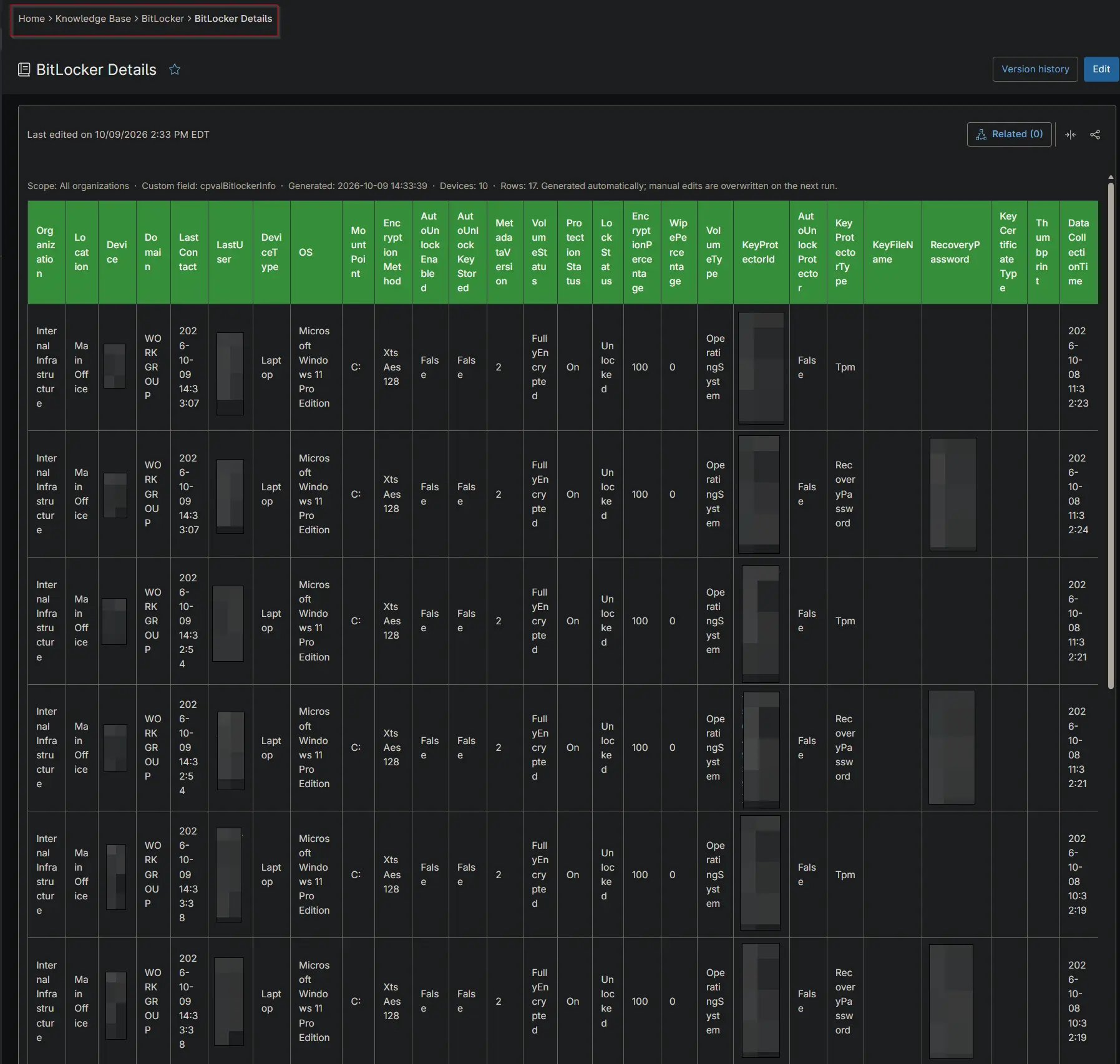Click the AutoUnlockKeyStored column header
This screenshot has height=1064, width=1120.
click(467, 252)
